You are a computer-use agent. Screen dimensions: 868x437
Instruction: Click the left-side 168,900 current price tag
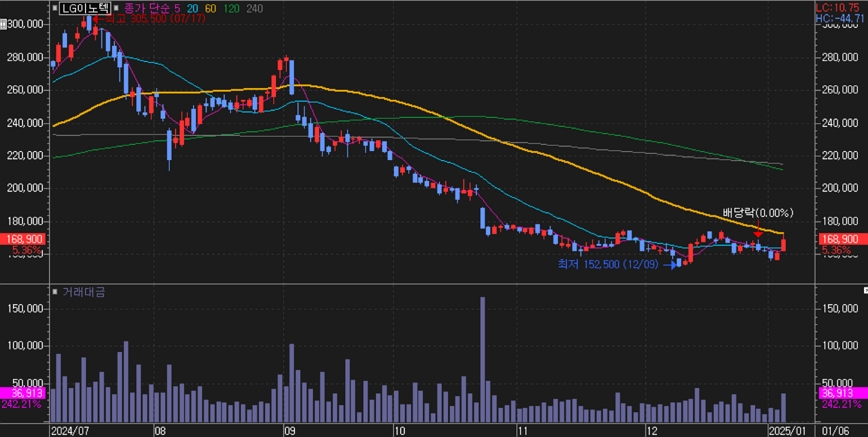22,239
